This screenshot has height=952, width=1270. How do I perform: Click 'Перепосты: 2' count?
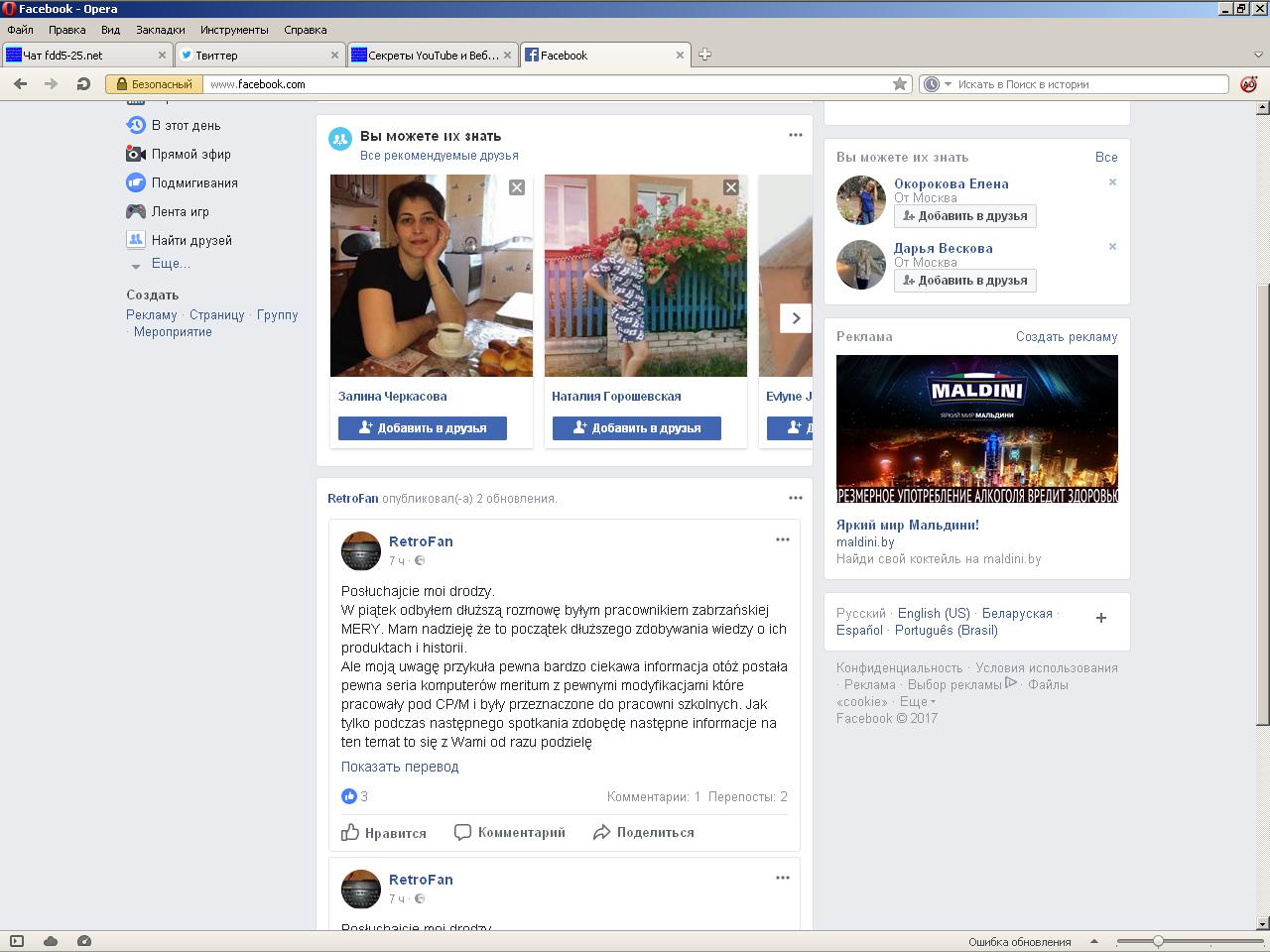point(748,796)
